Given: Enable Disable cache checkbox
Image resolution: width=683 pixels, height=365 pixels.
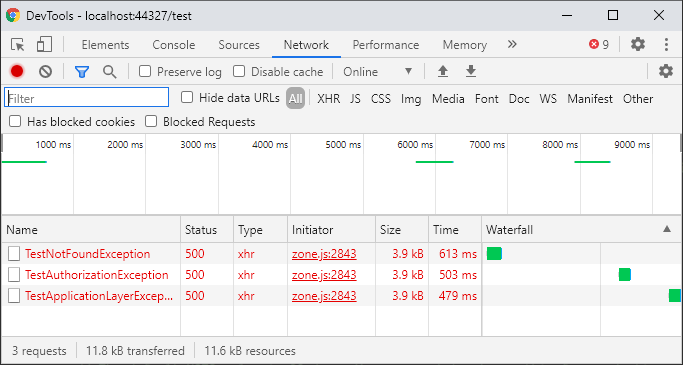Looking at the screenshot, I should pos(239,71).
